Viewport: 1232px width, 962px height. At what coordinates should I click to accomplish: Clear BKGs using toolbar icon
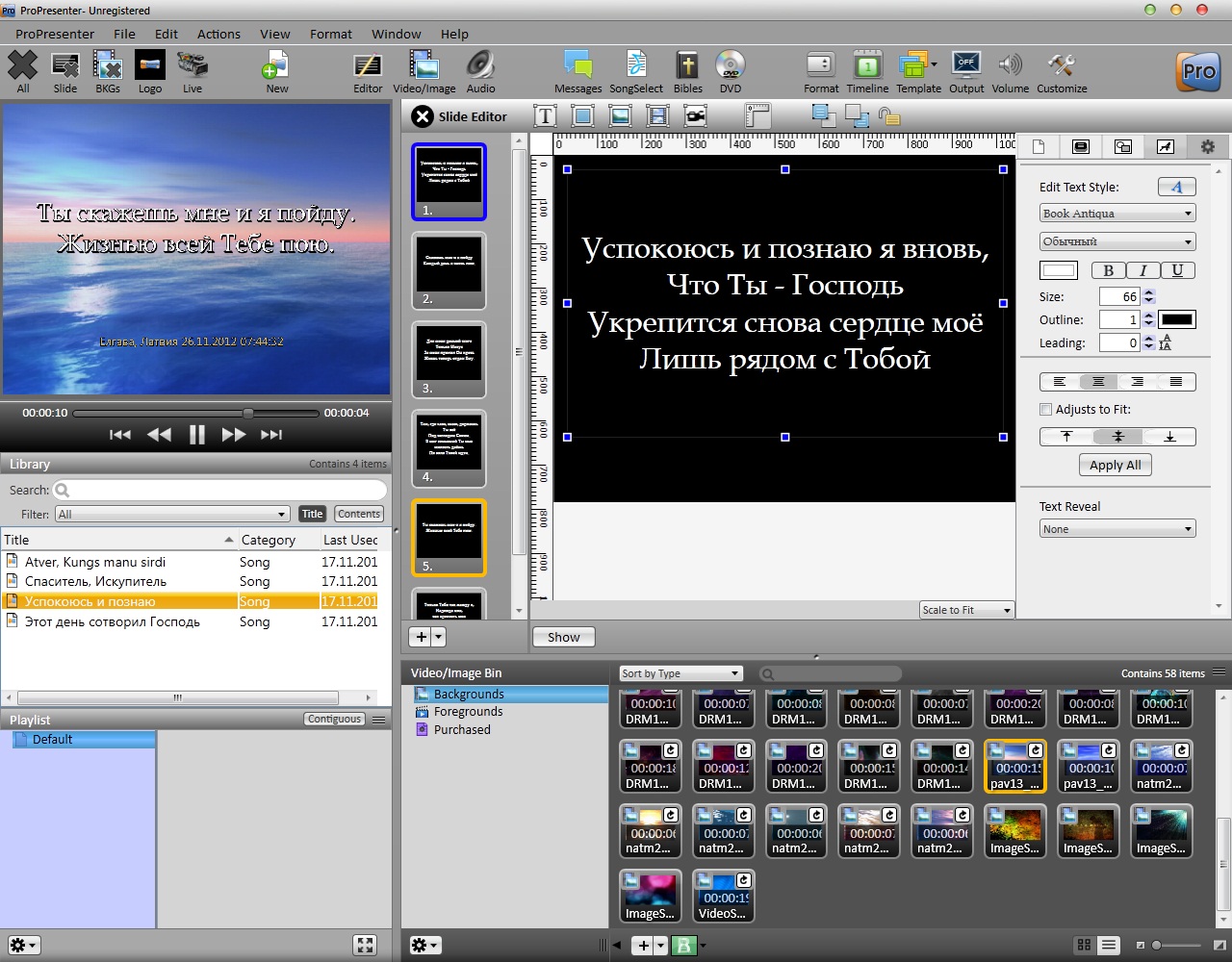click(107, 66)
